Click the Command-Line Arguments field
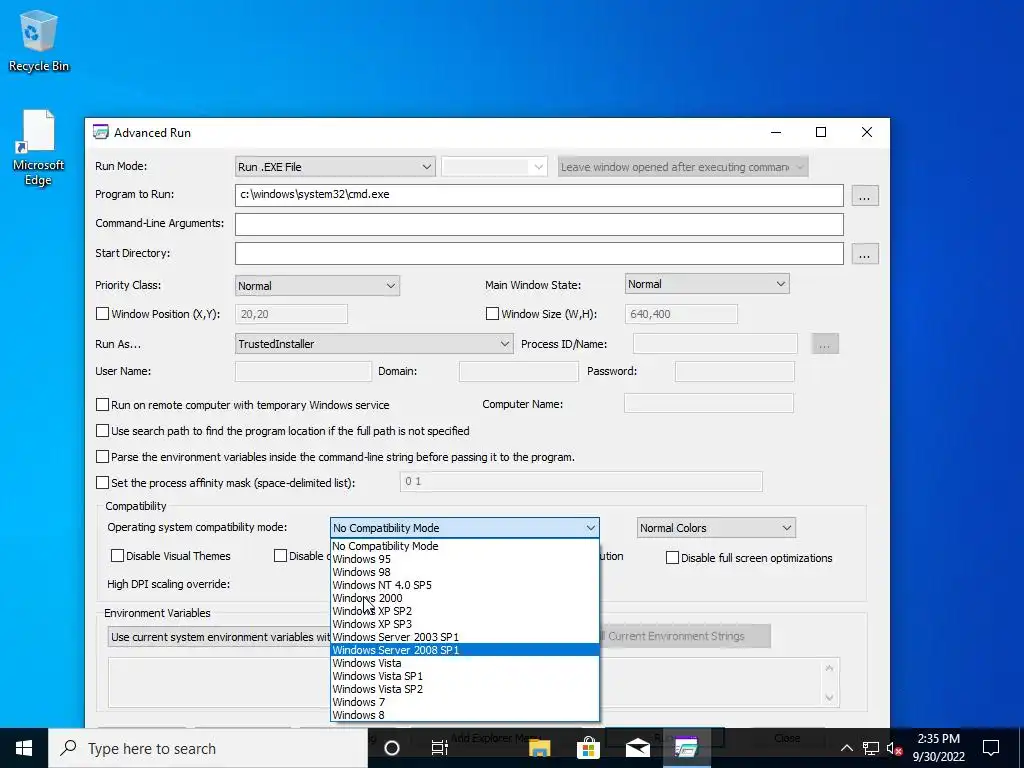 539,224
